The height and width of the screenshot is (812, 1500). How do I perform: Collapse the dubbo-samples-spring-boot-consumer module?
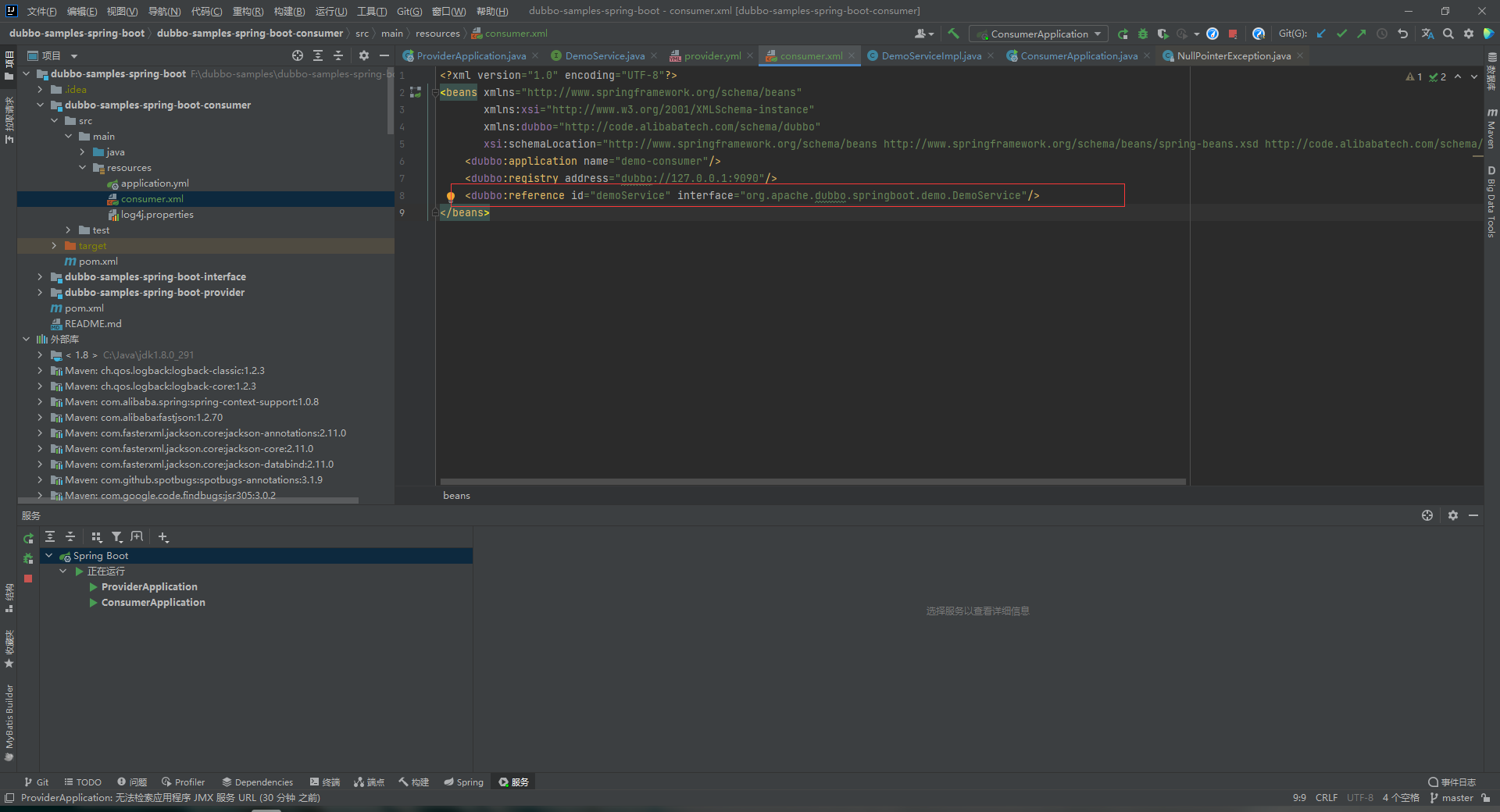(x=40, y=105)
